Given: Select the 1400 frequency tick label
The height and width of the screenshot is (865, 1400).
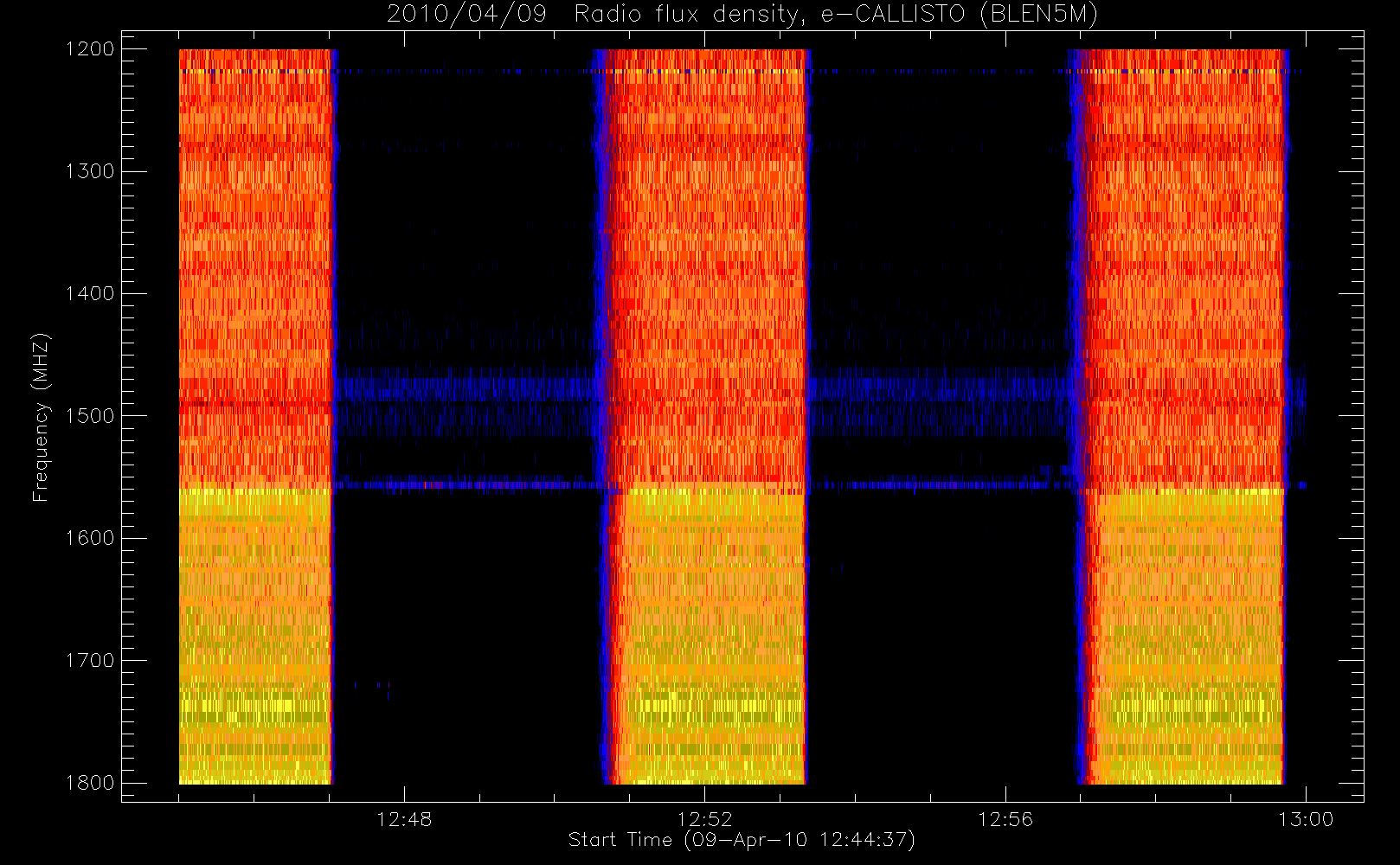Looking at the screenshot, I should click(x=90, y=293).
